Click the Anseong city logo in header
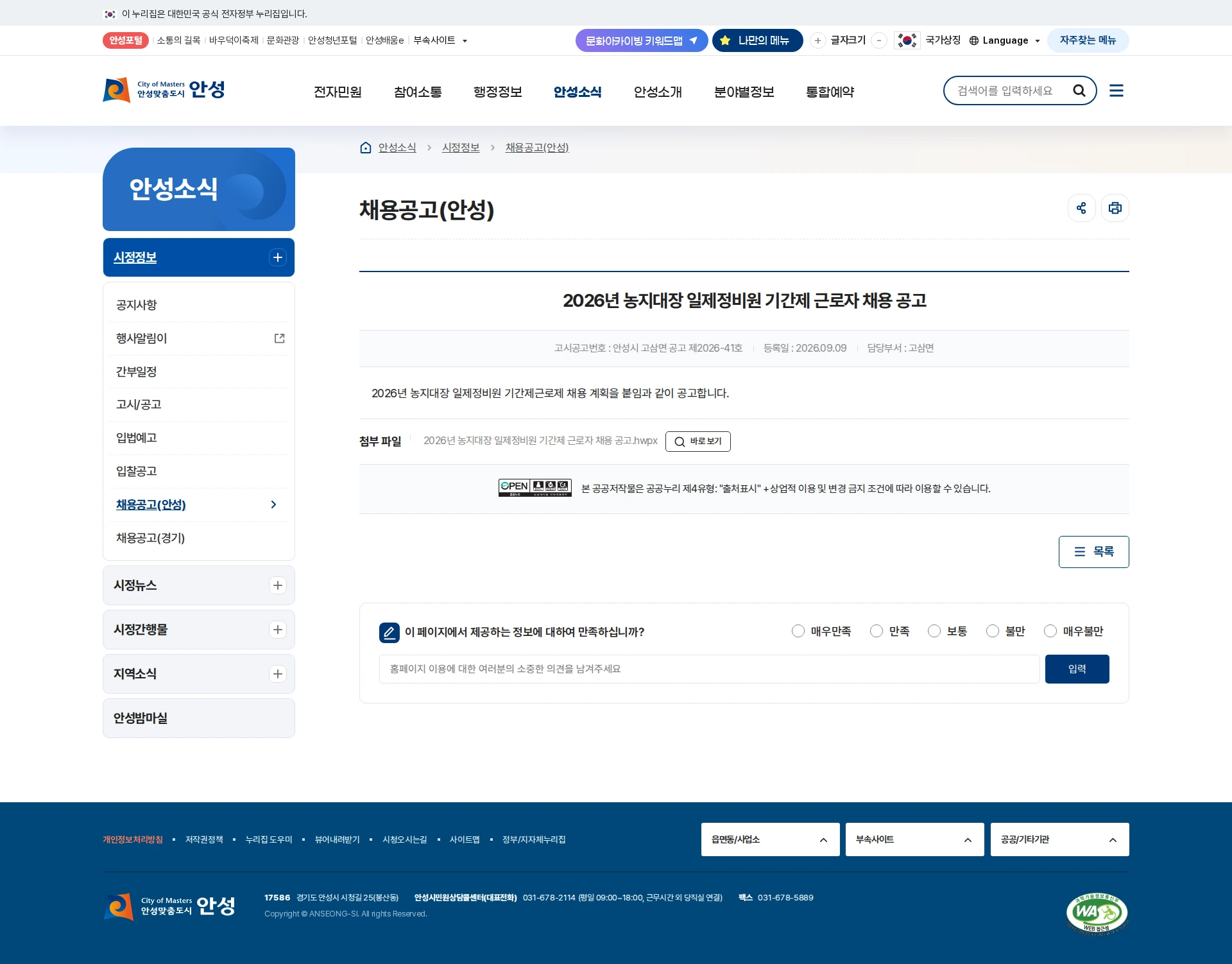 click(164, 90)
